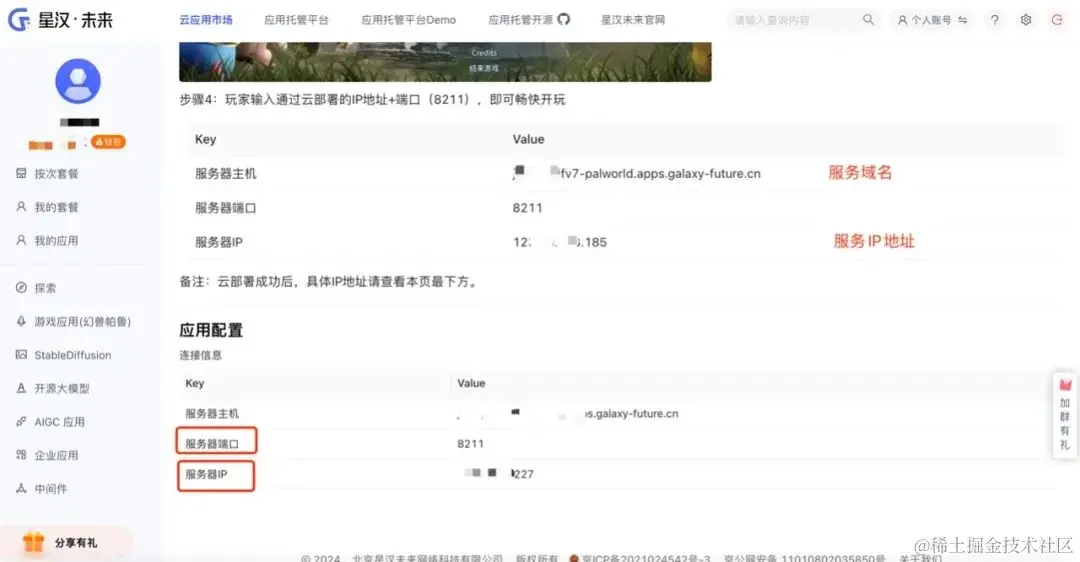Select the 8211 port under 应用配置
The image size is (1080, 562).
point(470,444)
